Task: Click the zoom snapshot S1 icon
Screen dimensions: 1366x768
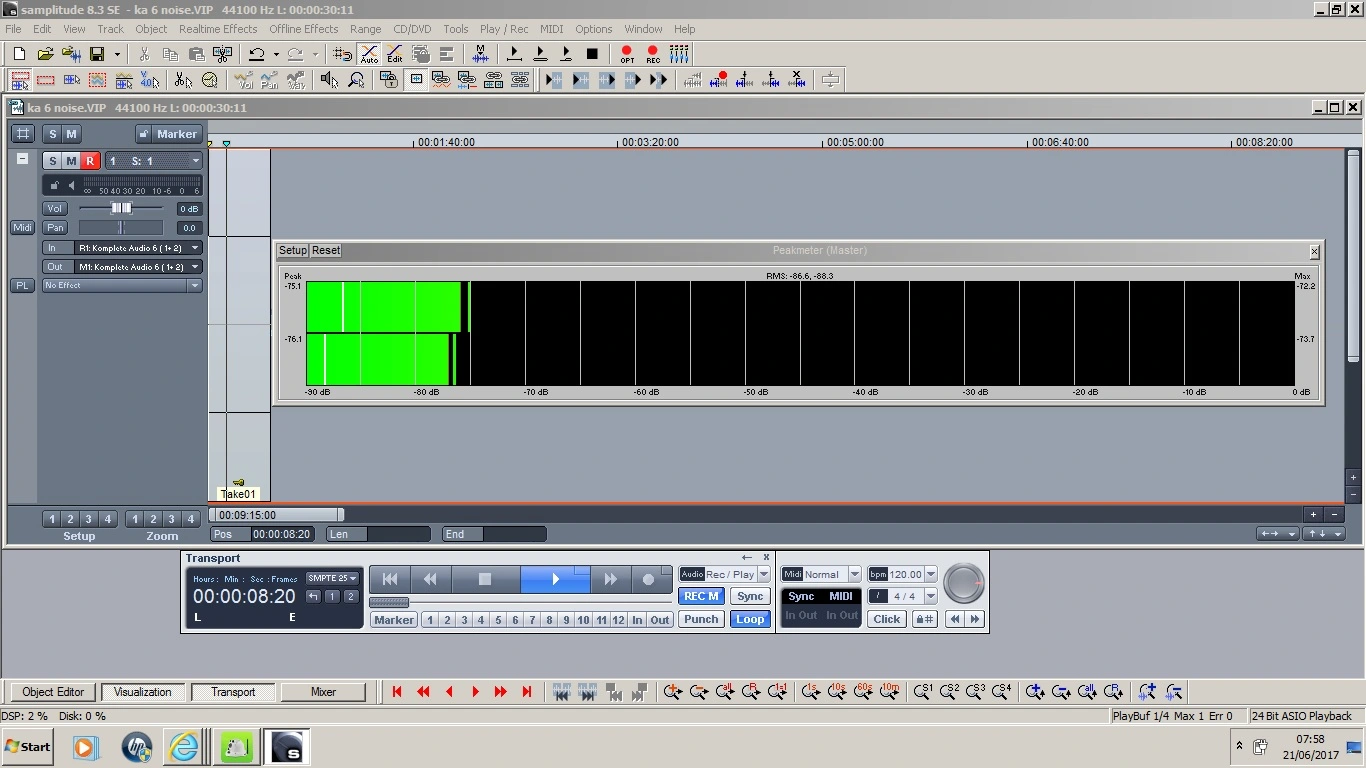Action: coord(923,691)
